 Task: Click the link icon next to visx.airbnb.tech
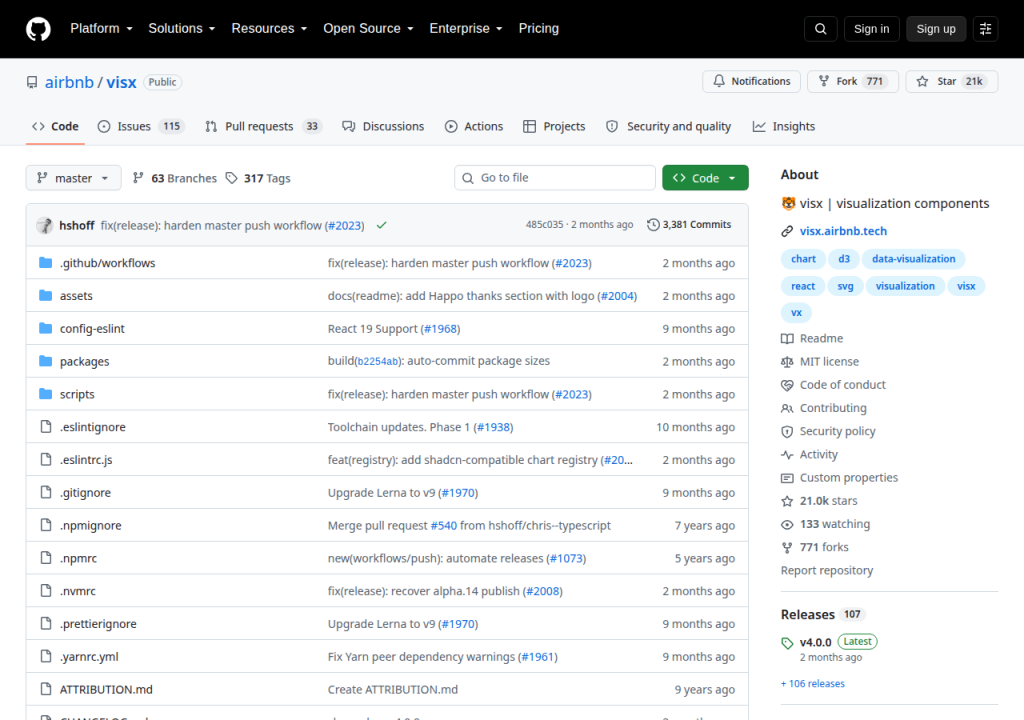787,231
